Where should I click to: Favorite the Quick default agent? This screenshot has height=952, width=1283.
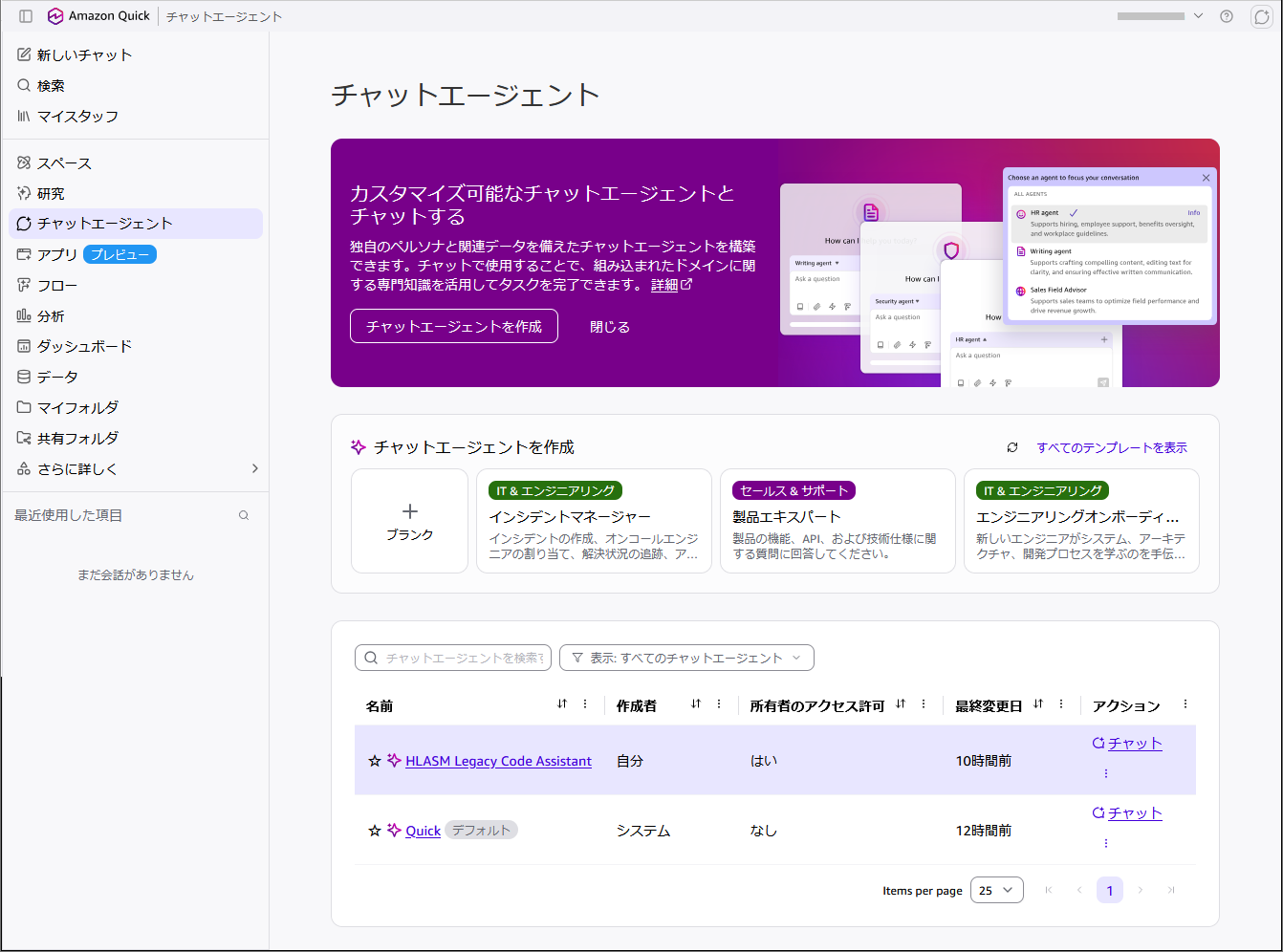click(375, 831)
